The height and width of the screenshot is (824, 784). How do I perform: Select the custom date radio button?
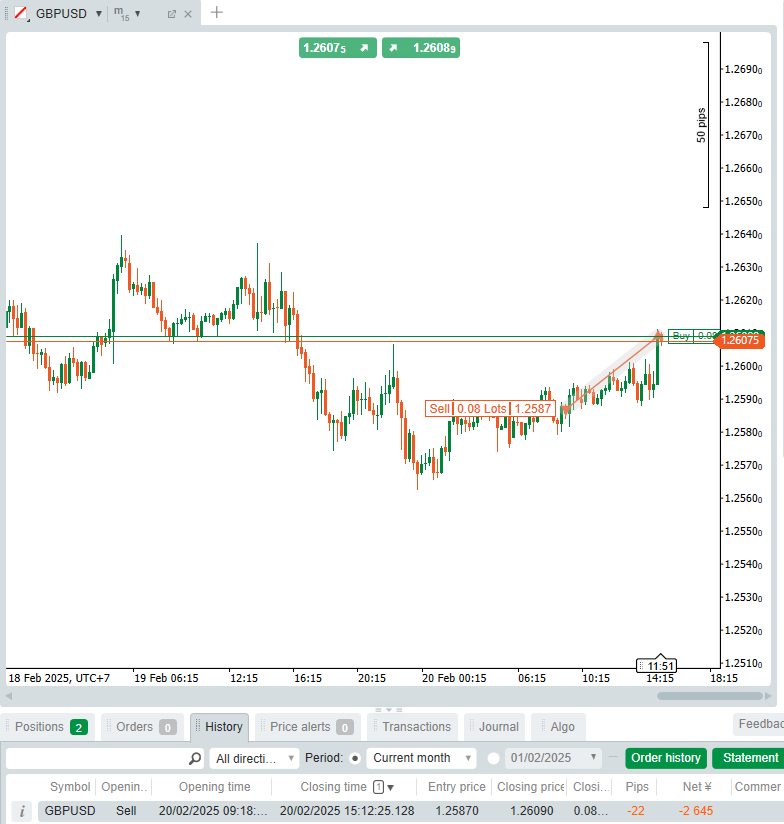point(493,758)
